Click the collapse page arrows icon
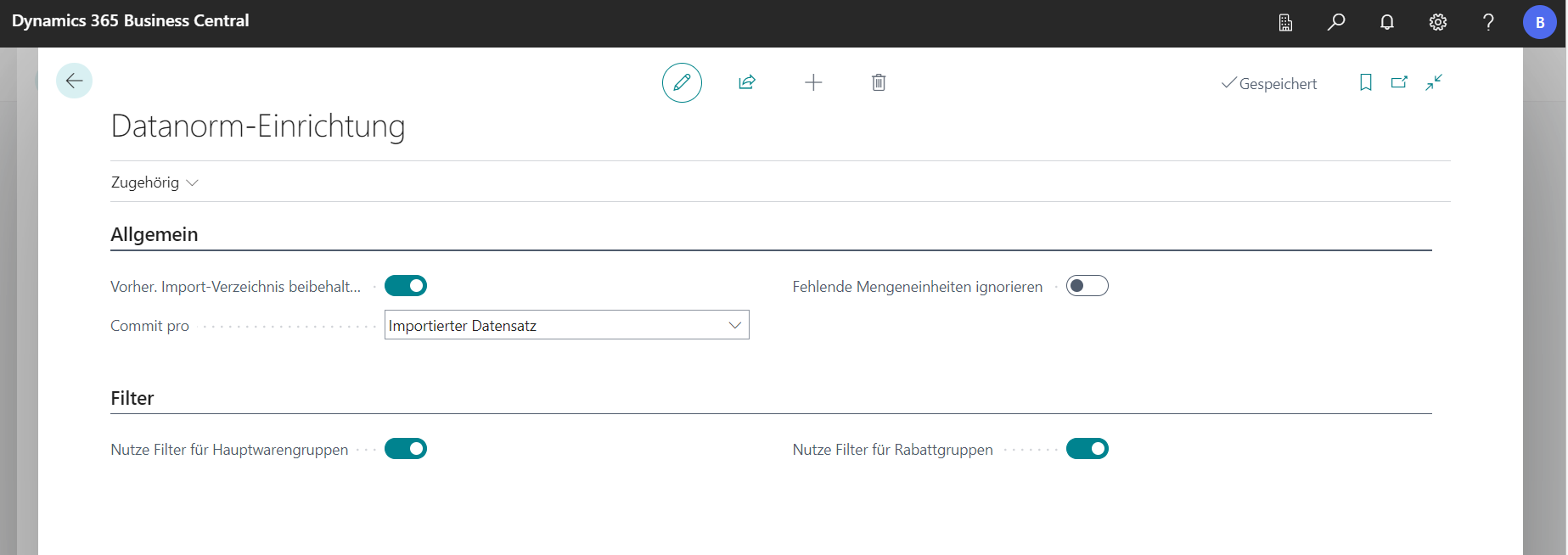 pos(1434,82)
